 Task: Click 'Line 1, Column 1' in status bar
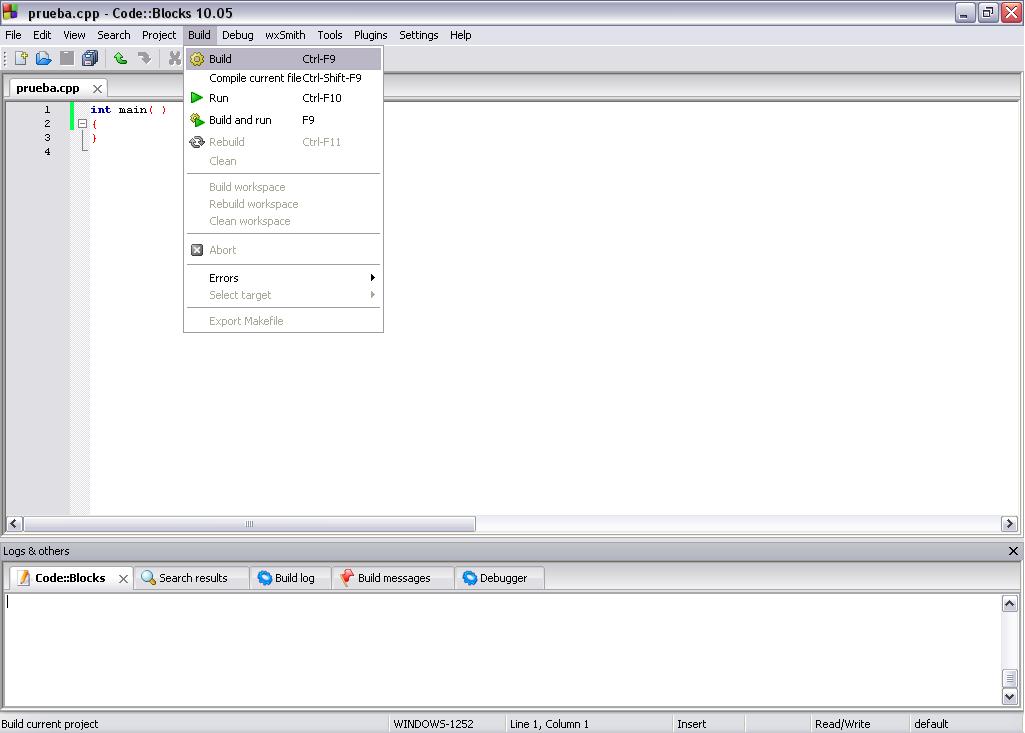[x=549, y=724]
